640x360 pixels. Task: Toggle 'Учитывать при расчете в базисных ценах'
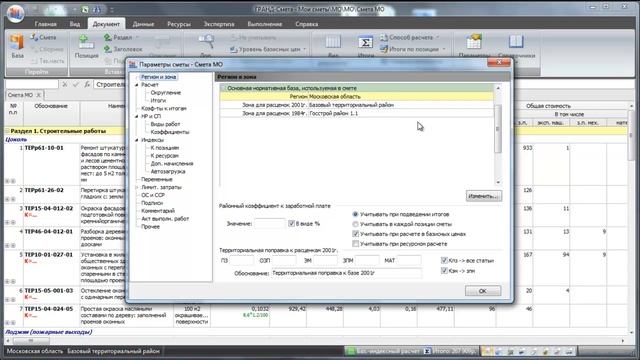tap(356, 234)
